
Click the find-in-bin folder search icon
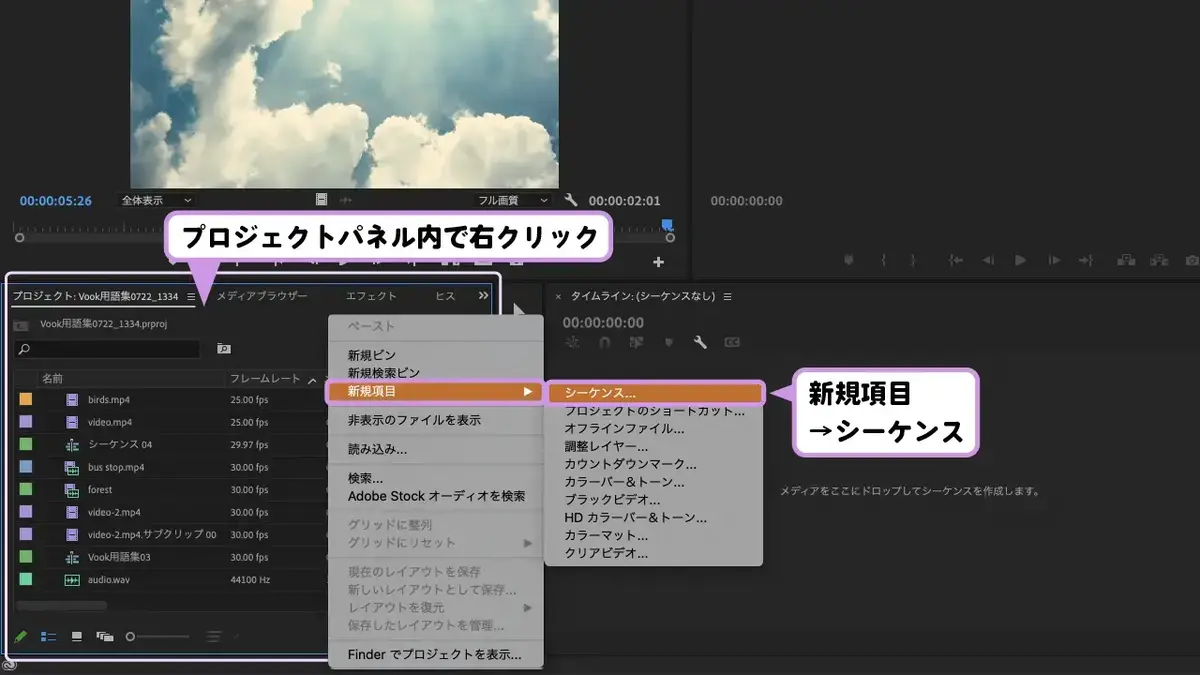coord(224,349)
